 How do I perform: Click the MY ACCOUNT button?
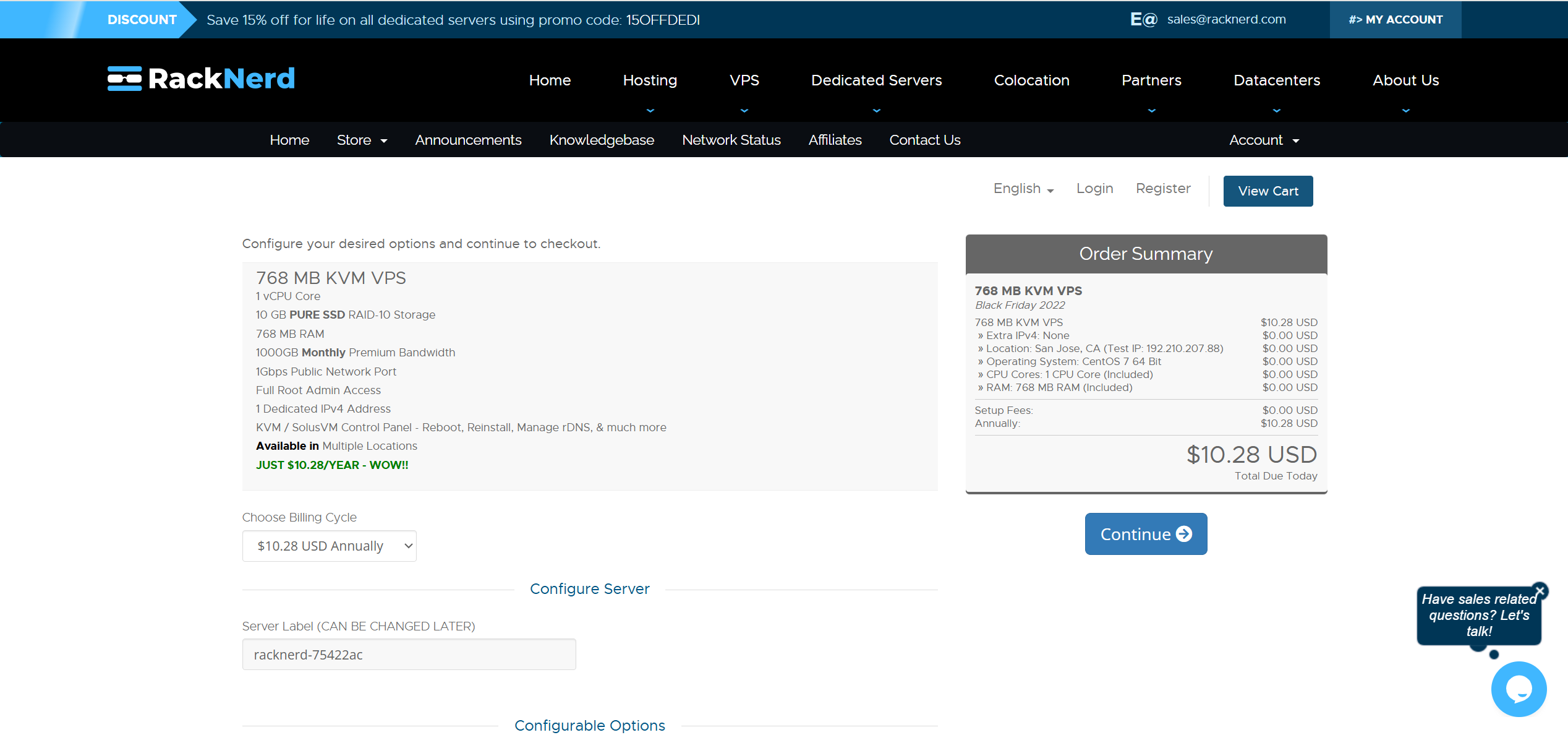click(x=1395, y=19)
